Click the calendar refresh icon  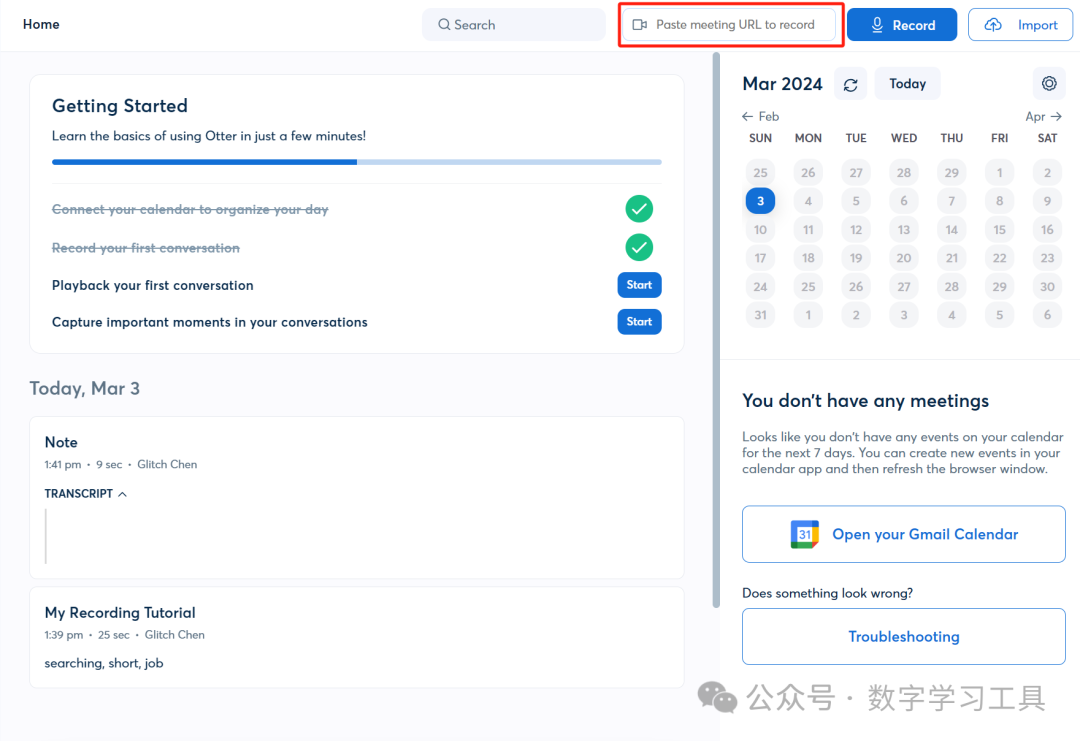point(850,84)
